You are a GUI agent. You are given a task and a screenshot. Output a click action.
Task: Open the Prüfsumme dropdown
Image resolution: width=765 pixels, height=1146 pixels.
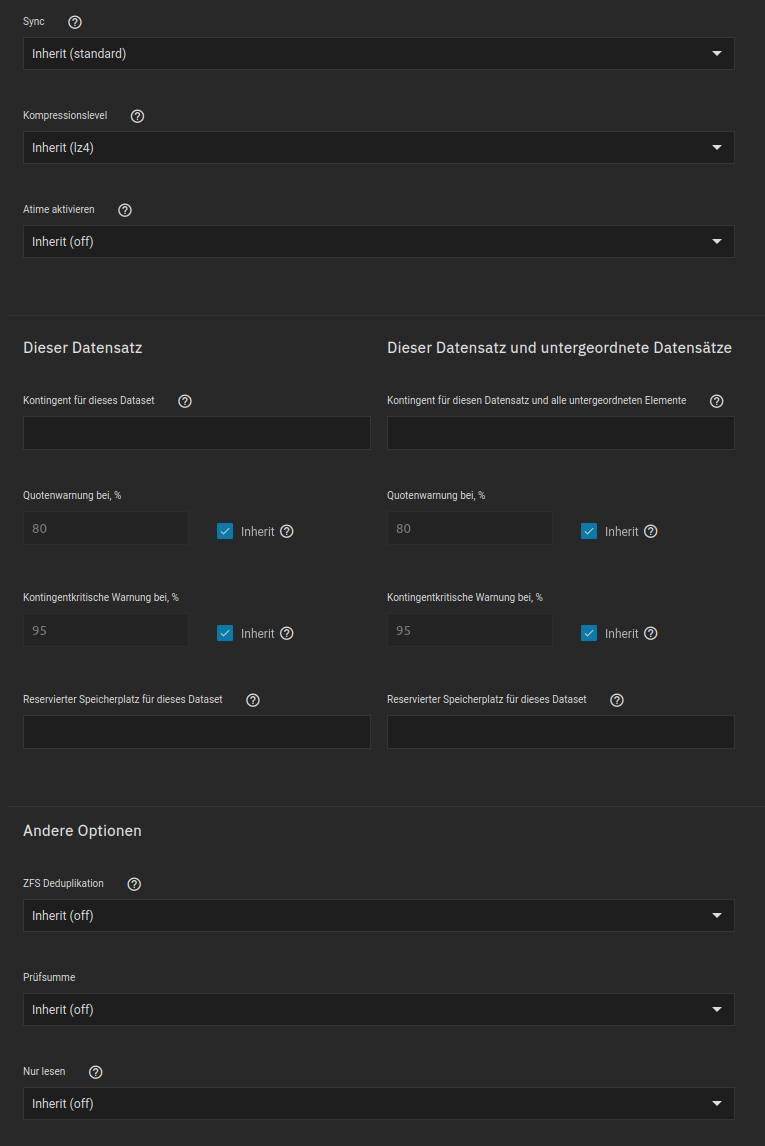tap(378, 1010)
